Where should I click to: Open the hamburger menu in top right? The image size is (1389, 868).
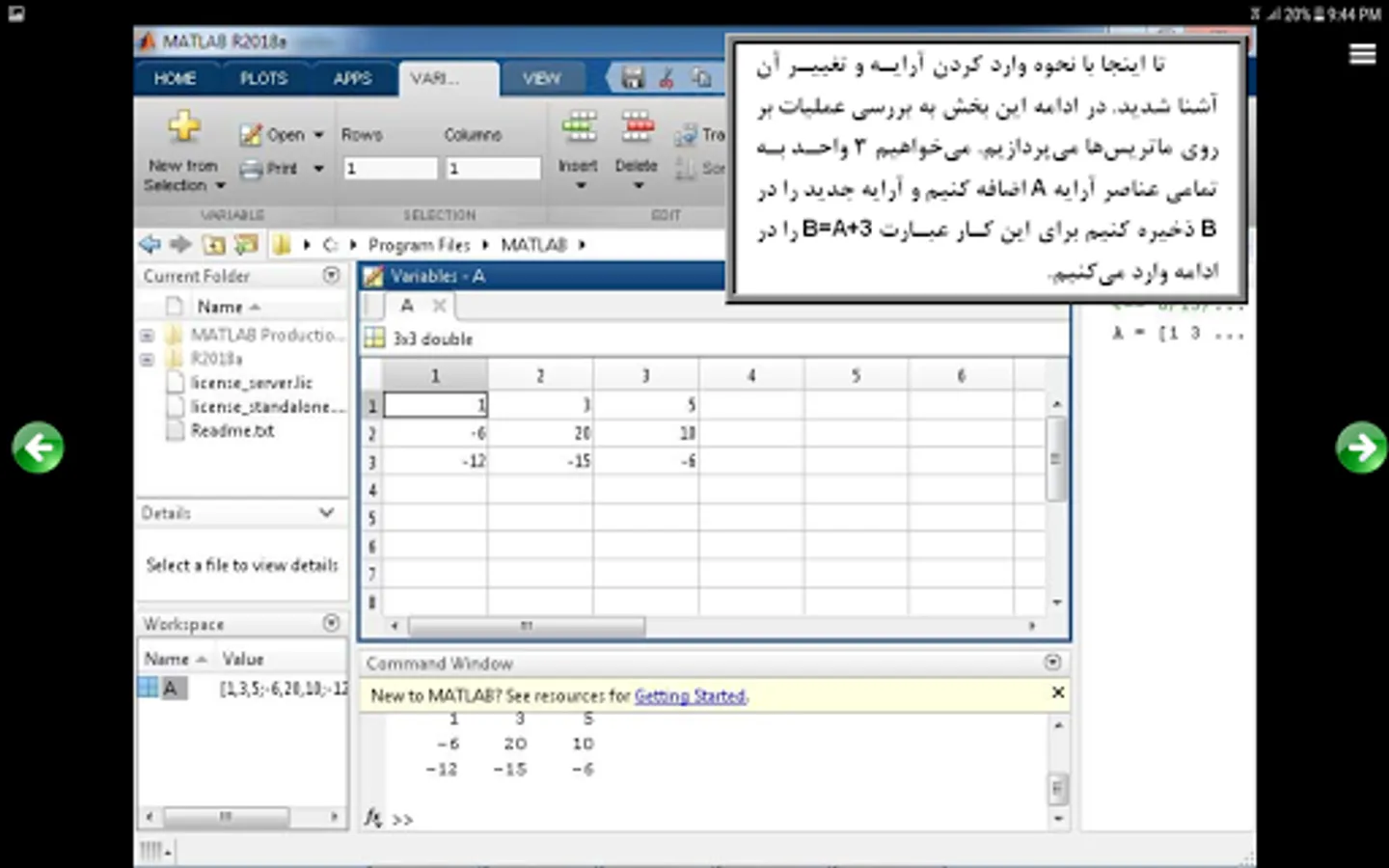[1362, 54]
